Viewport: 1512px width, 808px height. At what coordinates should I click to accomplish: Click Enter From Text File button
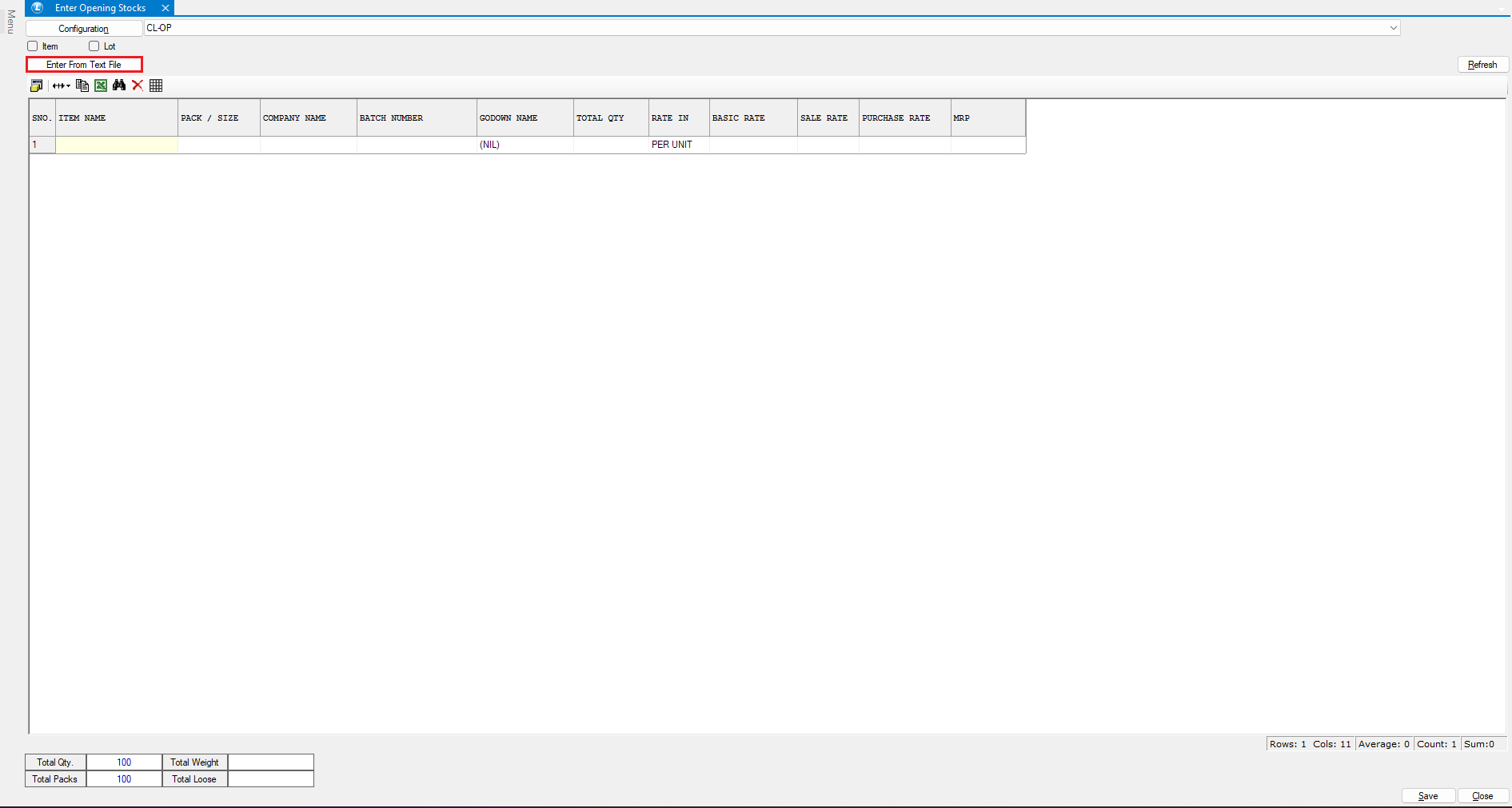84,65
